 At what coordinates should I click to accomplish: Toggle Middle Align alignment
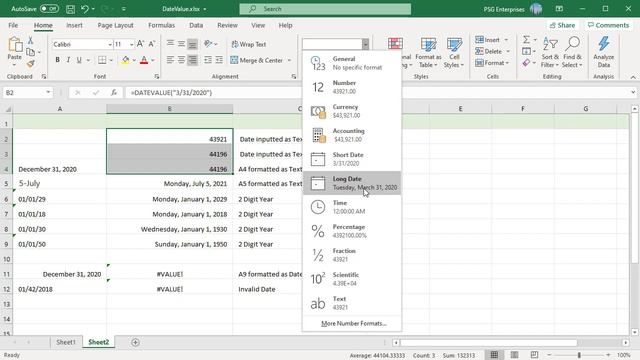tap(181, 43)
